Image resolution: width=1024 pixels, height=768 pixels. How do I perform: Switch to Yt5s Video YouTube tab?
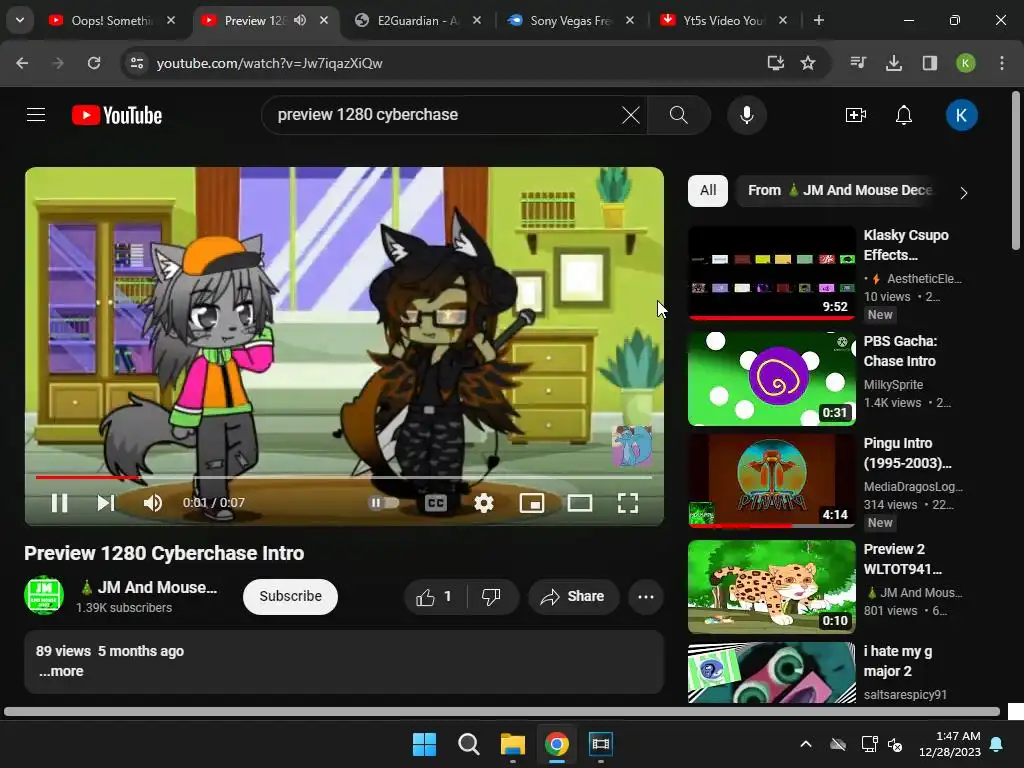(723, 21)
